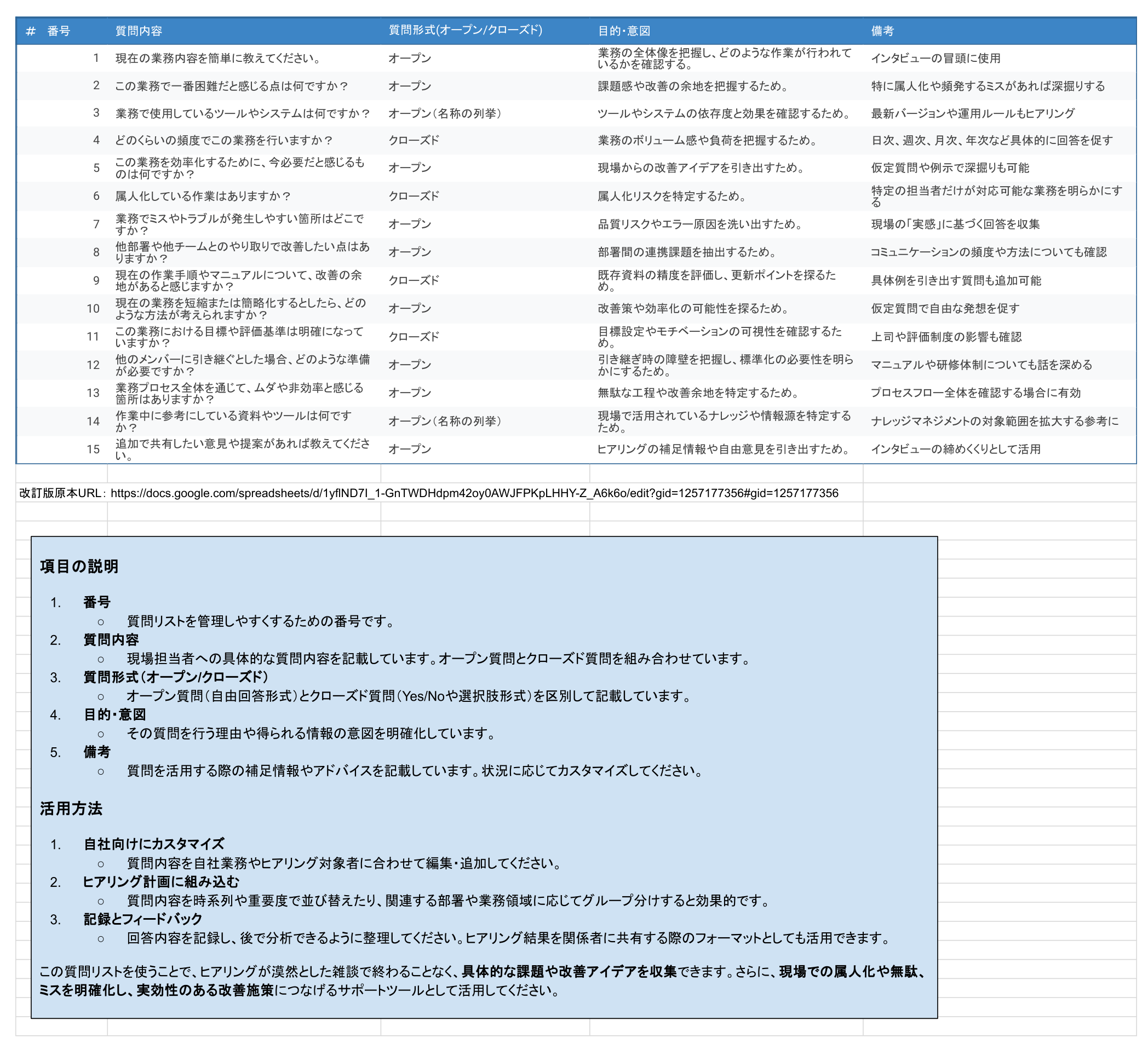Select cell 無駄な工程や改善余地を特定するため。
Screen dimensions: 1148x1038
point(726,393)
